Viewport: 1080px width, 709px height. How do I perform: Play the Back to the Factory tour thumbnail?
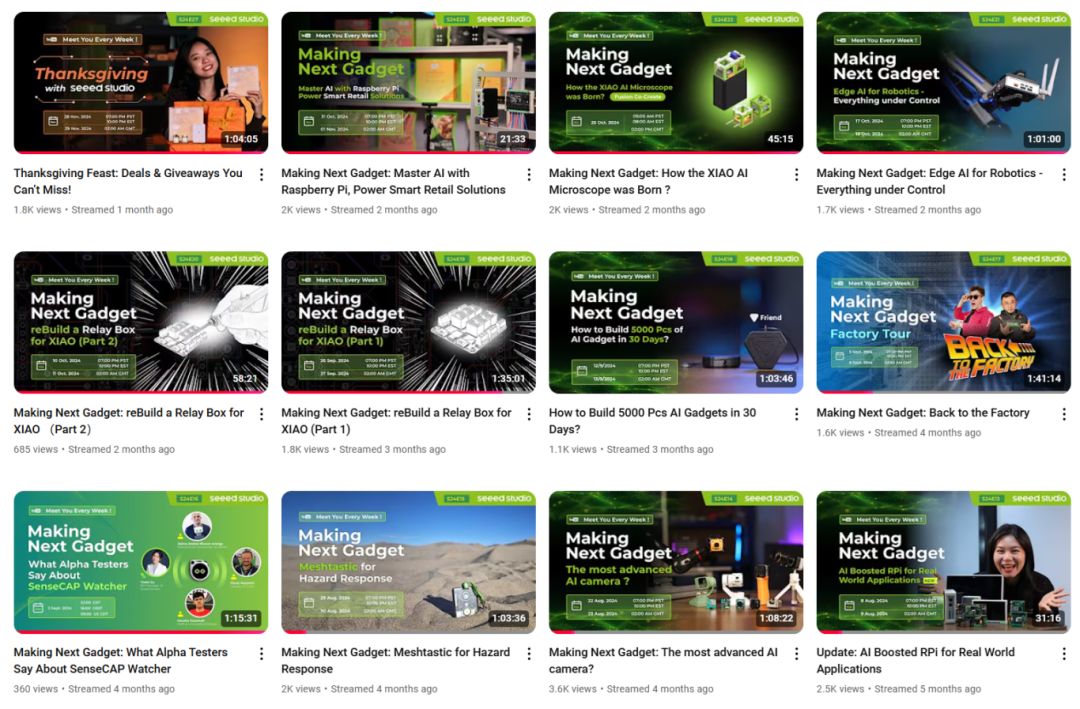[943, 322]
